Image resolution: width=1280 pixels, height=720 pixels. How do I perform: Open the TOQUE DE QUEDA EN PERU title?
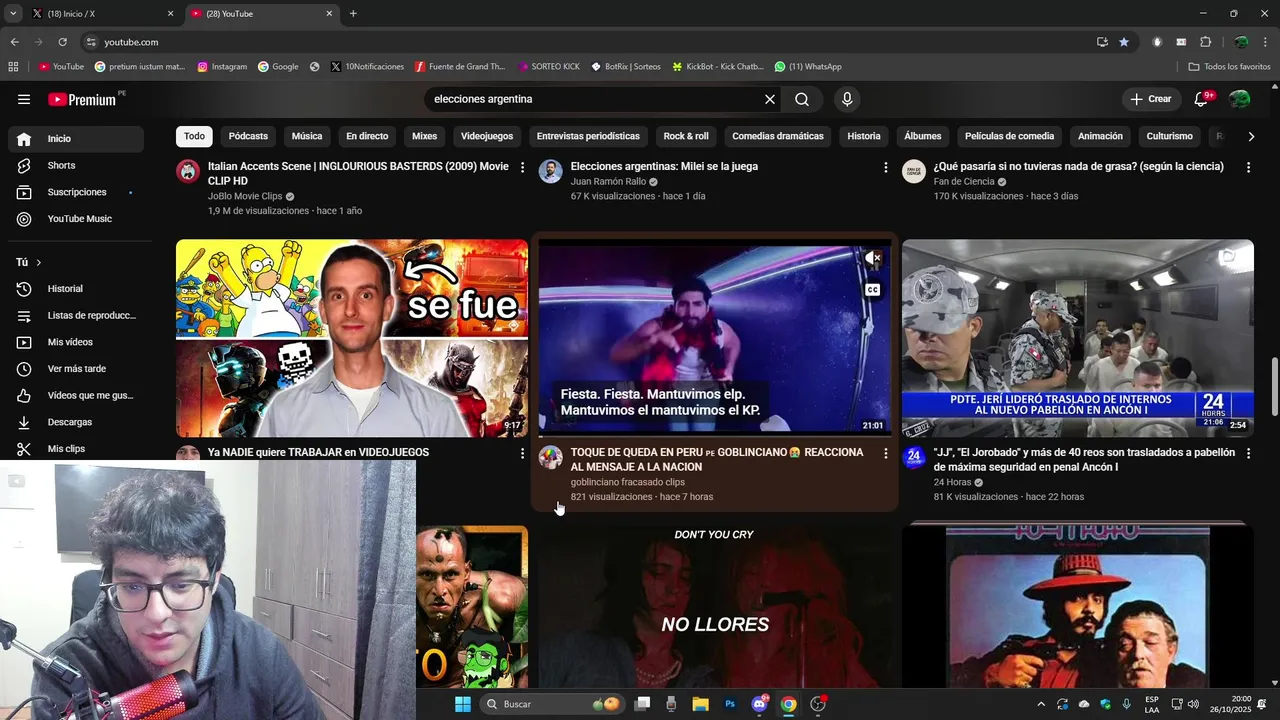[717, 459]
